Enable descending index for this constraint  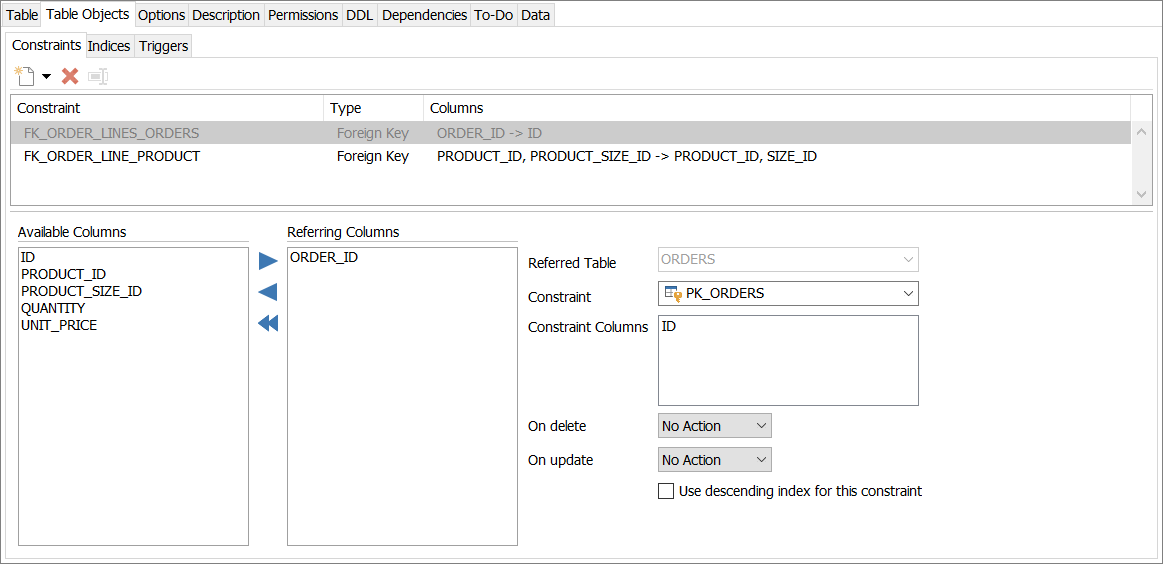click(666, 491)
